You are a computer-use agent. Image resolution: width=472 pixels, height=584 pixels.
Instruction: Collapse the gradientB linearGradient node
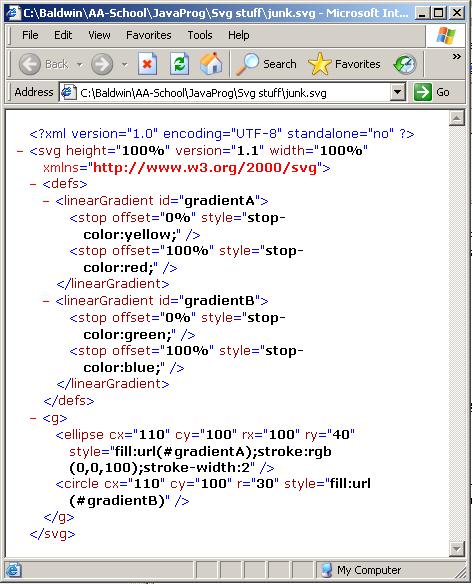tap(46, 301)
